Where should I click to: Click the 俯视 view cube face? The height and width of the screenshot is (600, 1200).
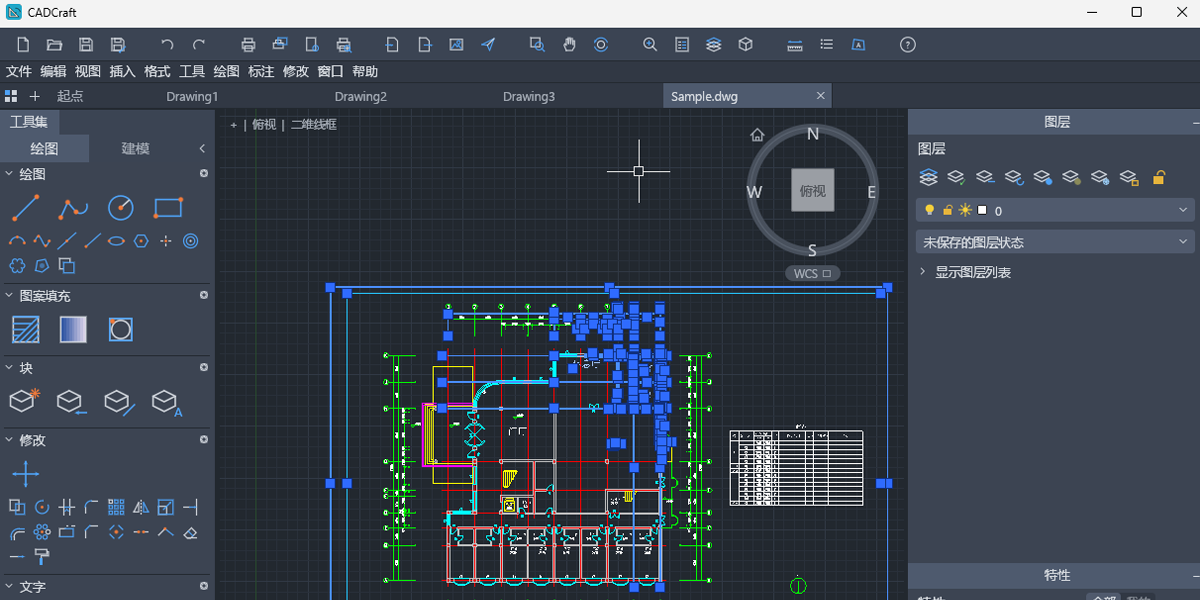(x=813, y=190)
